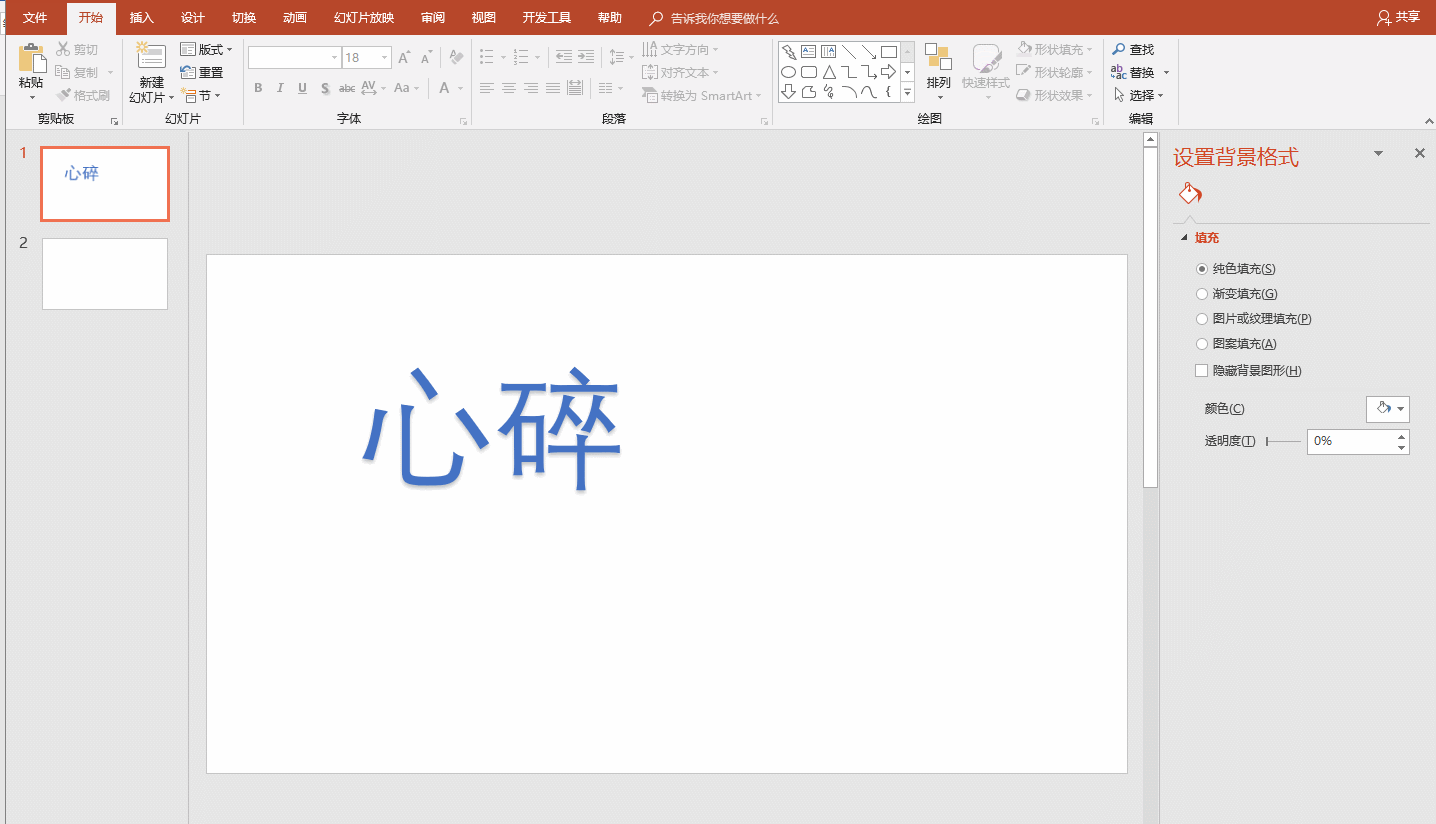The image size is (1436, 824).
Task: Click the Share (共享) button
Action: click(x=1399, y=17)
